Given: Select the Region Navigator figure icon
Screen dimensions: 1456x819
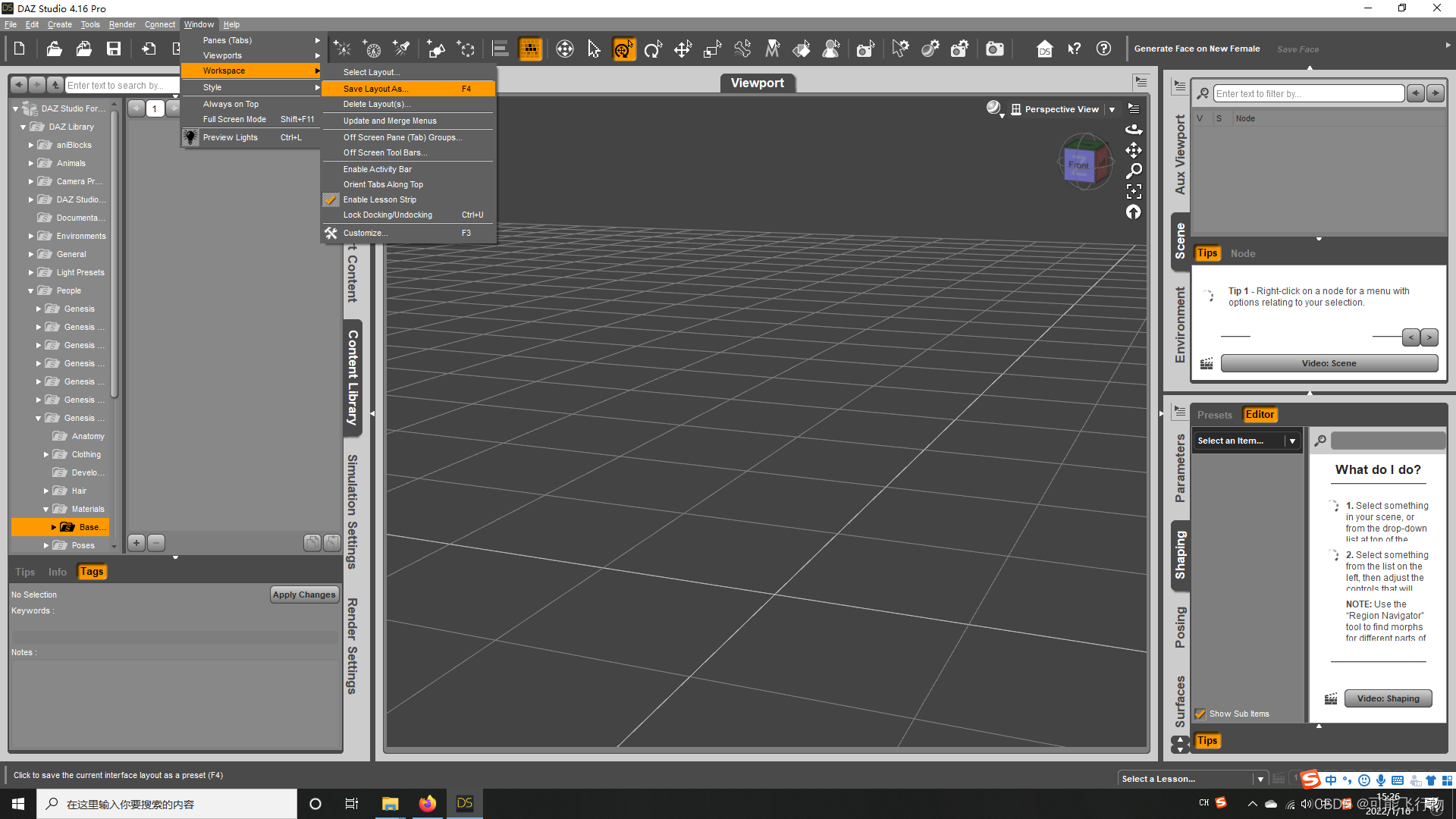Looking at the screenshot, I should [831, 49].
